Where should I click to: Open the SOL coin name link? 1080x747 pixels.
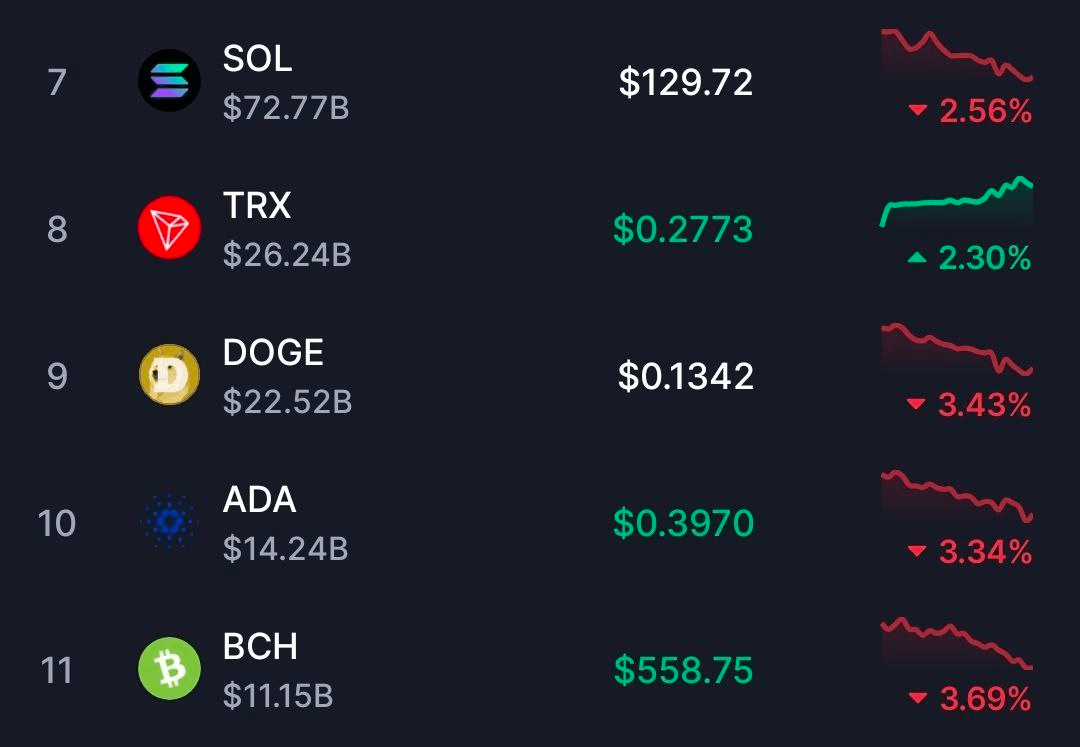point(257,59)
